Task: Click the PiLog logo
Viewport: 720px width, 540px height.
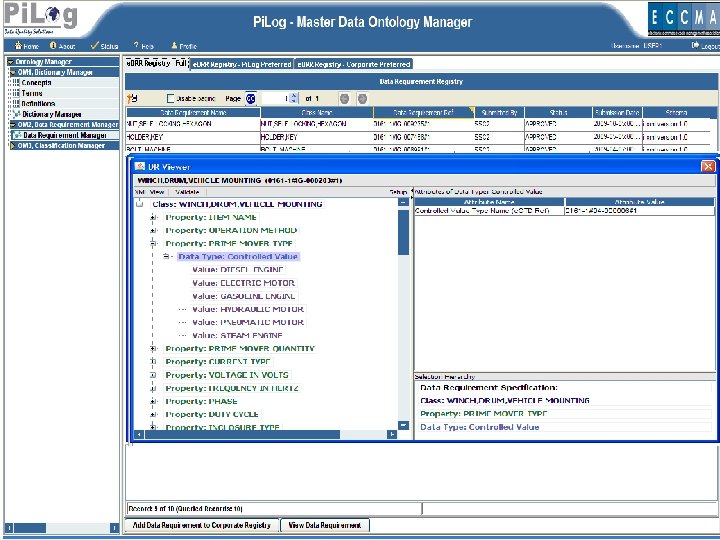Action: tap(40, 18)
